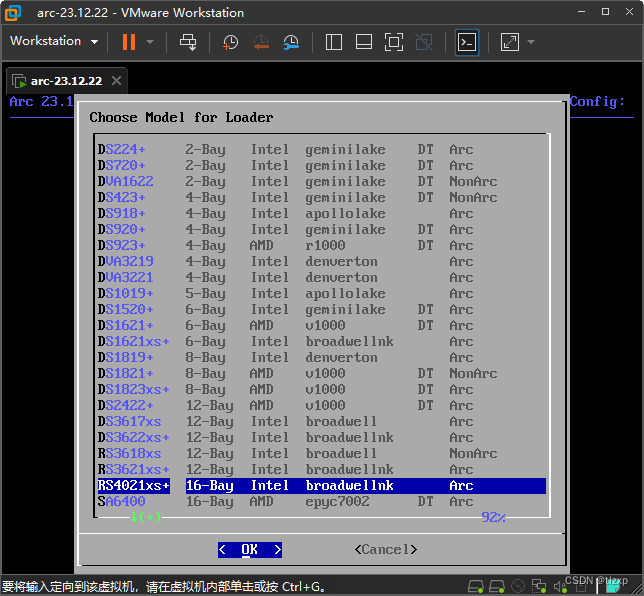Click the 92% scroll position indicator
Screen dimensions: 644x596
click(x=493, y=517)
